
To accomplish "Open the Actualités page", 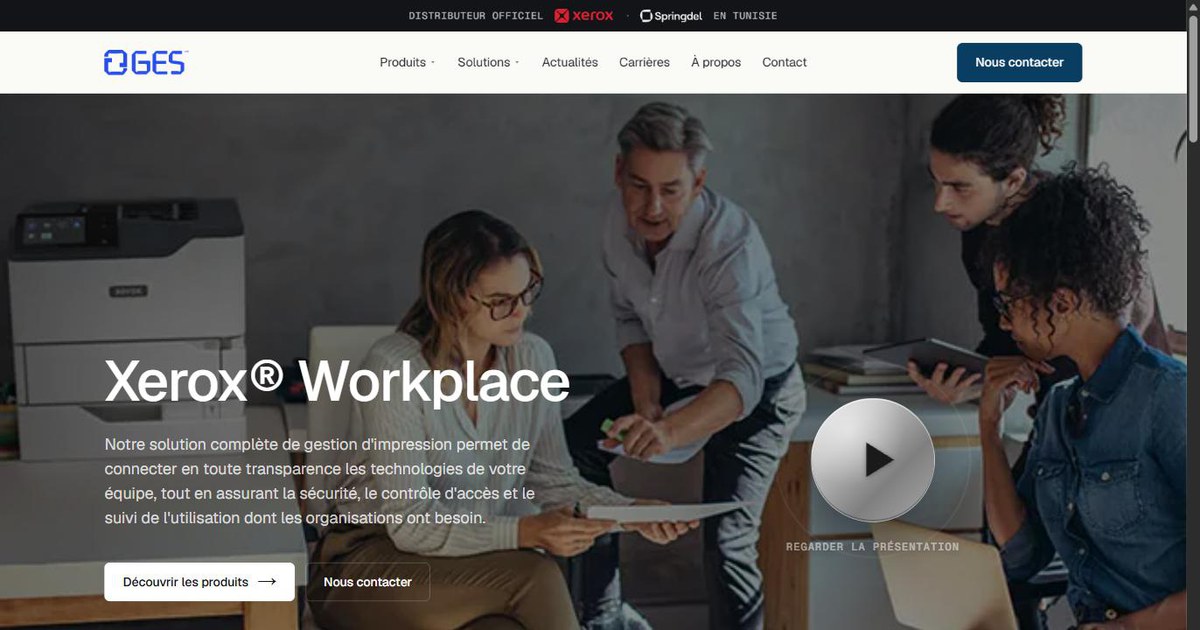I will tap(570, 62).
